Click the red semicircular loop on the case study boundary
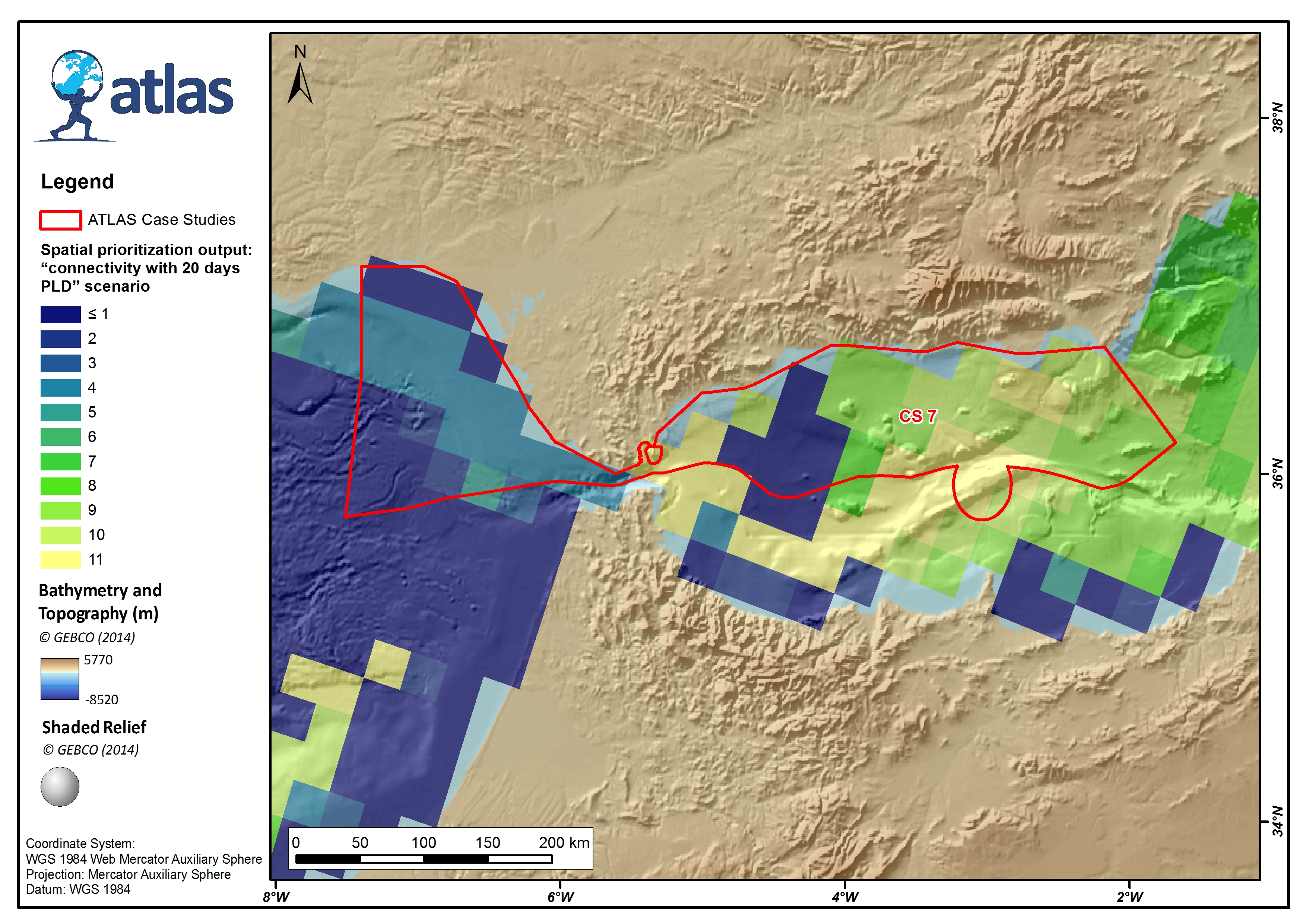Viewport: 1306px width, 924px height. 982,493
